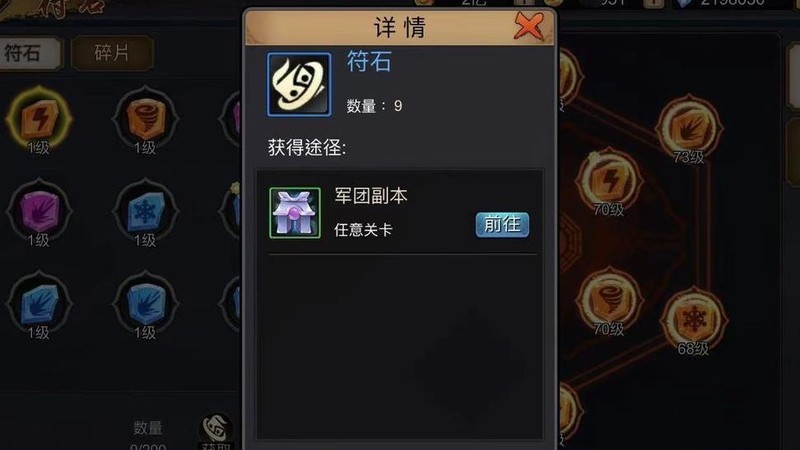800x450 pixels.
Task: Open the equipped snowflake rune at 68级
Action: click(694, 319)
